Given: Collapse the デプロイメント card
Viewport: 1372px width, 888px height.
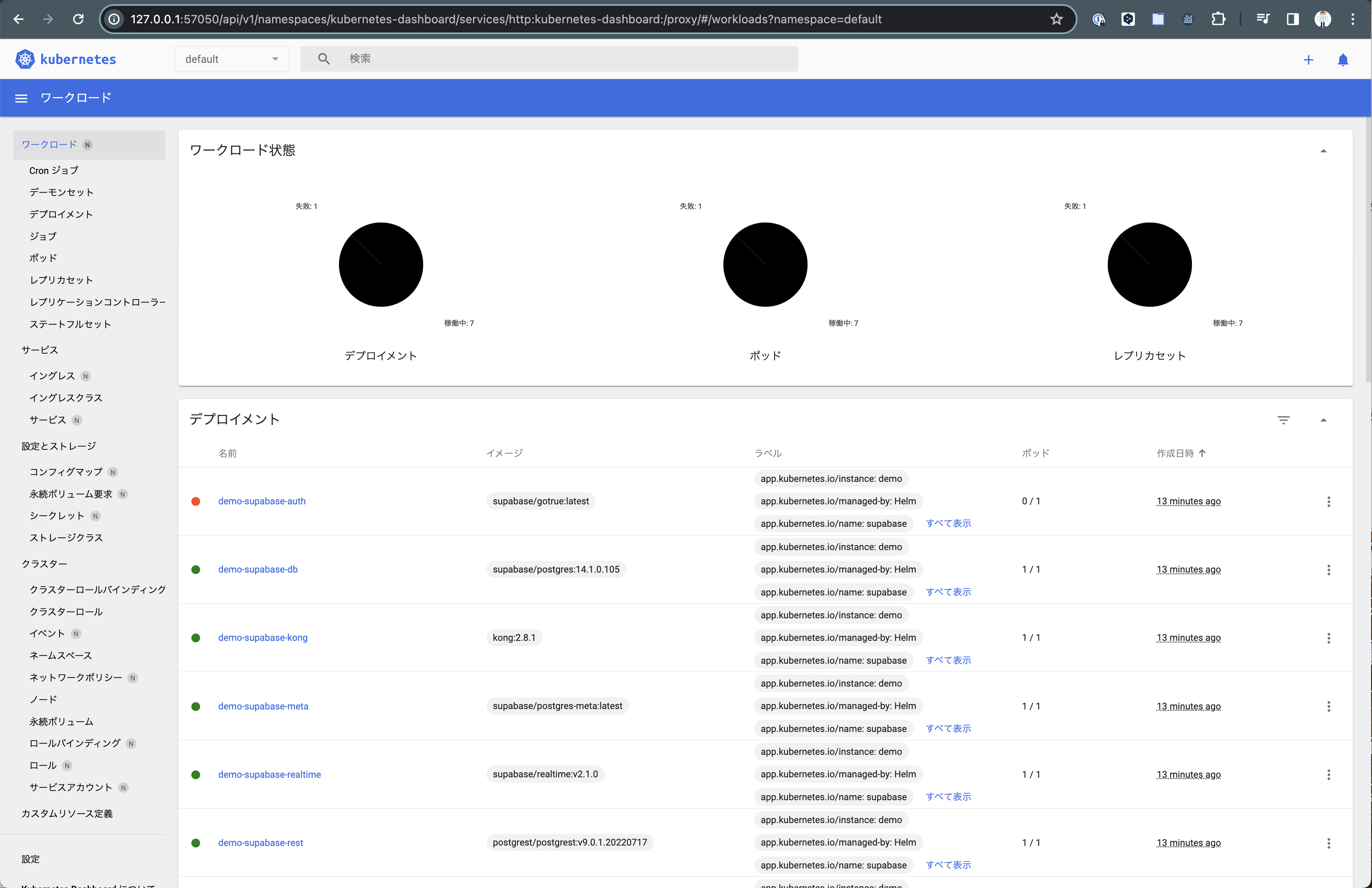Looking at the screenshot, I should click(1323, 420).
